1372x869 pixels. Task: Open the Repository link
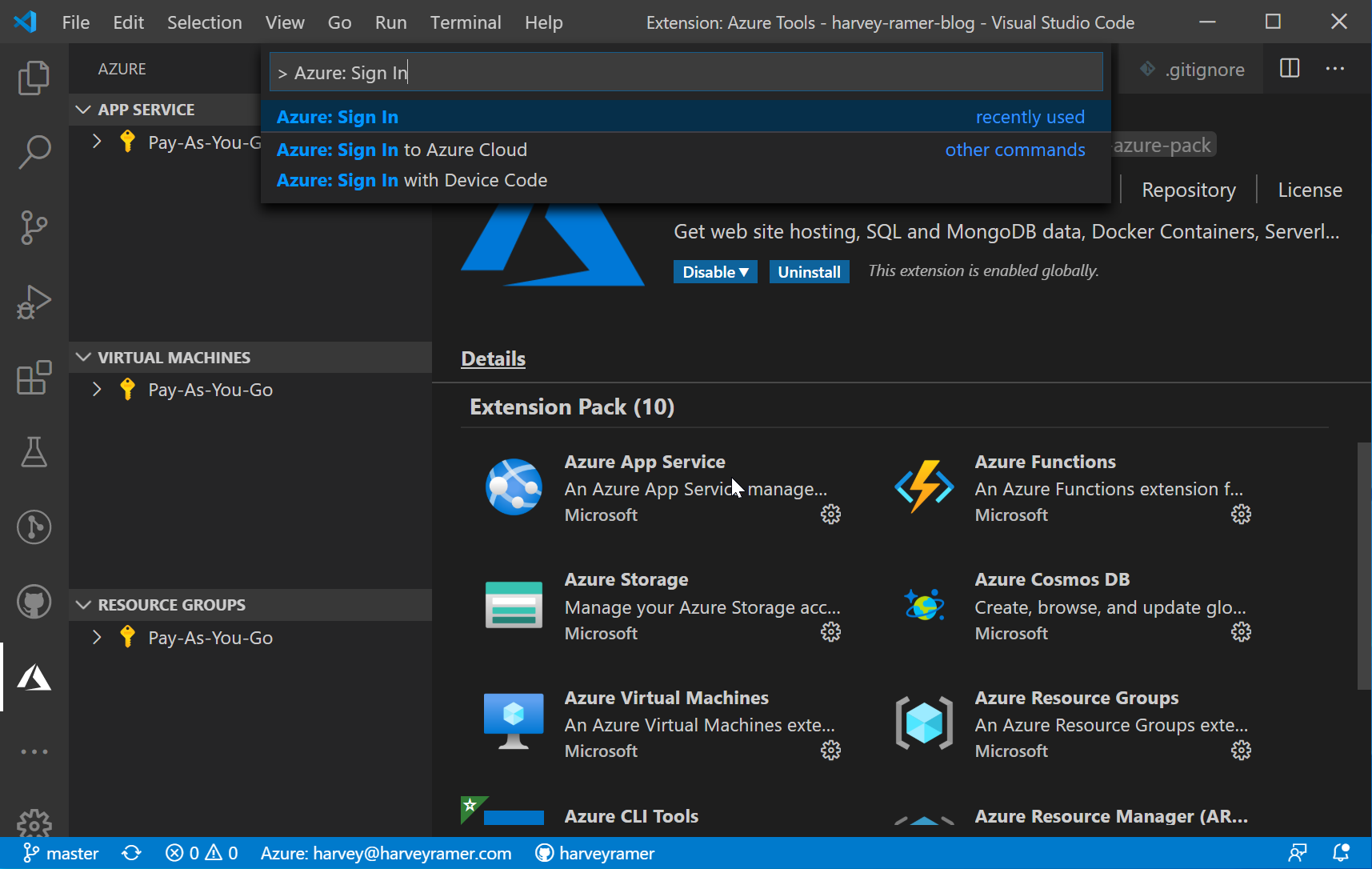pos(1189,190)
